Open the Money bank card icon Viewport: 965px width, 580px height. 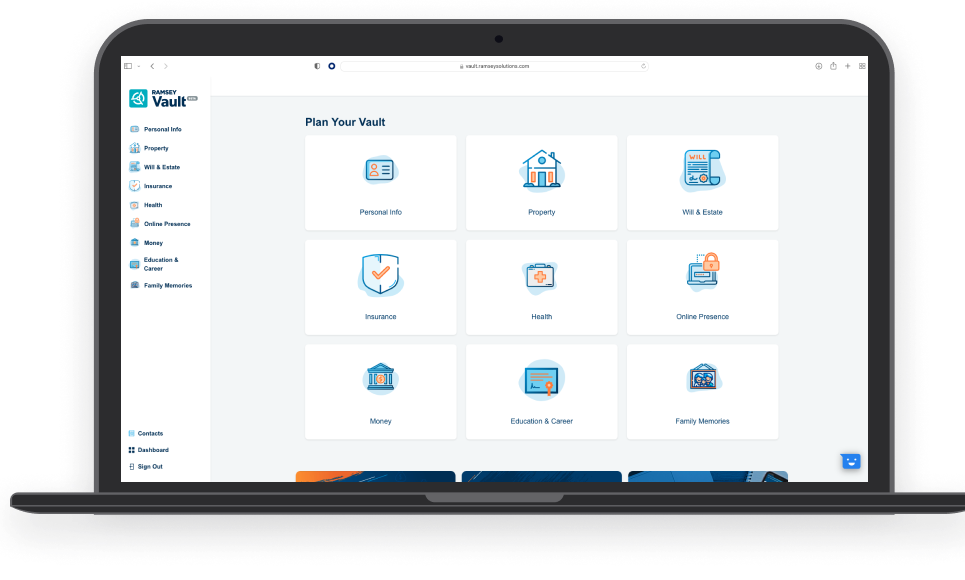point(380,378)
